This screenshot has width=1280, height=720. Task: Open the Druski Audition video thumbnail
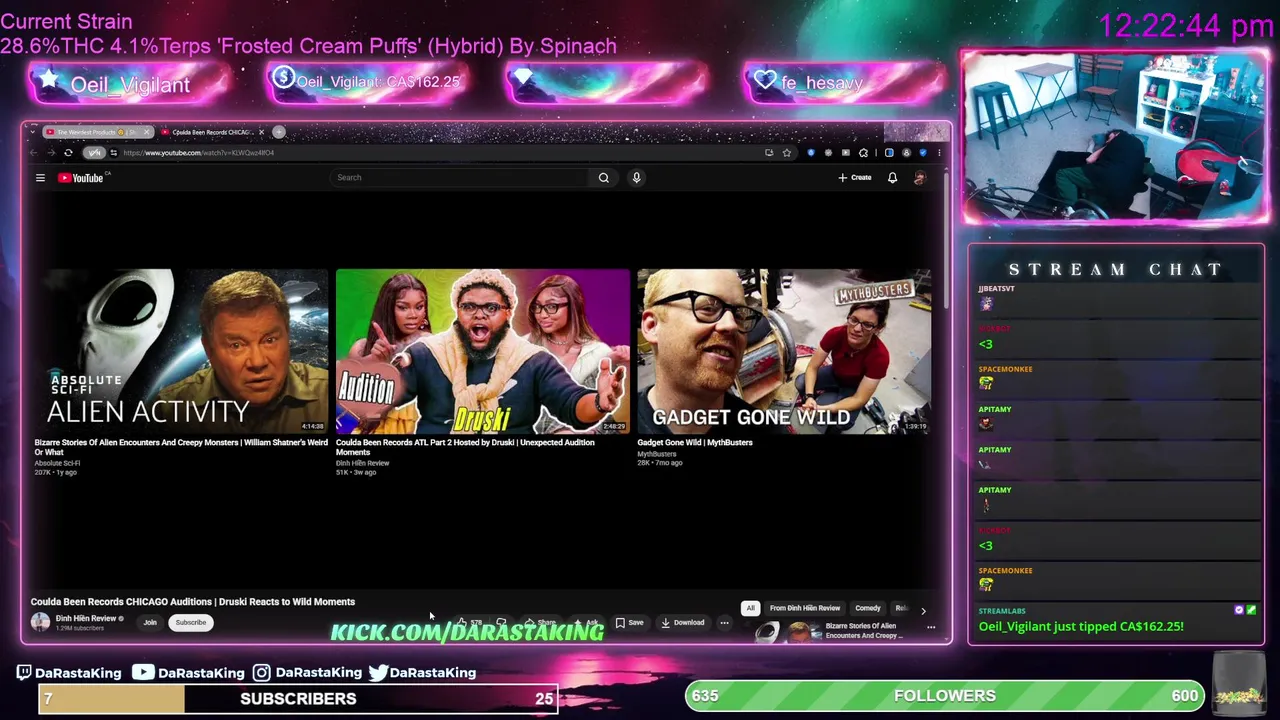coord(483,351)
